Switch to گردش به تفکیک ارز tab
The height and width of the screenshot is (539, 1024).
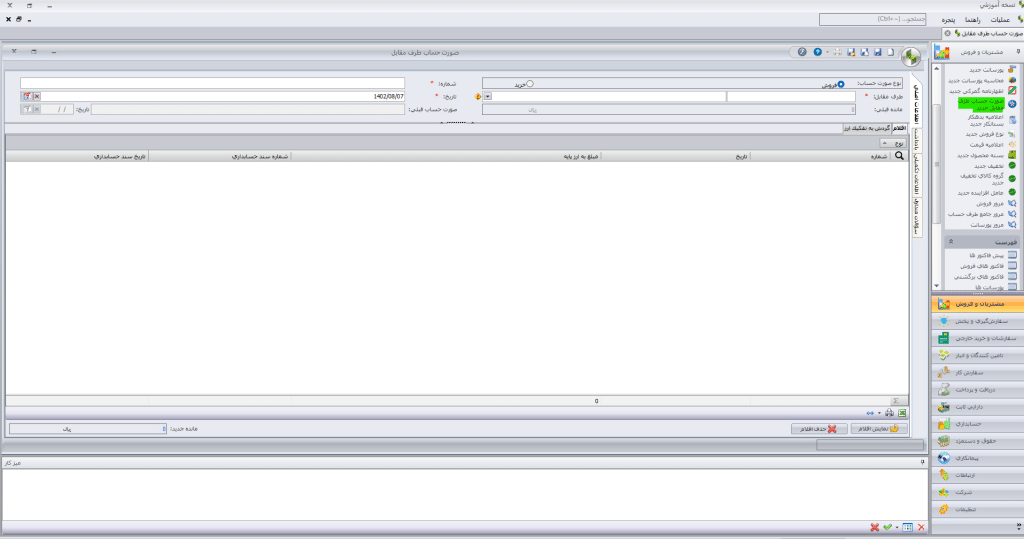[x=867, y=128]
